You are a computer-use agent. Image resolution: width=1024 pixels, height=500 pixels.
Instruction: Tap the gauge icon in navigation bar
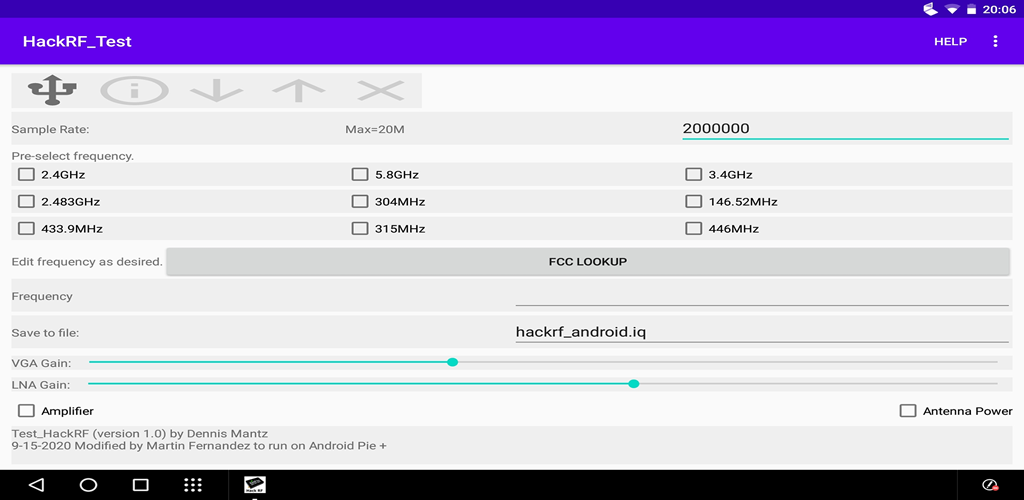pyautogui.click(x=990, y=484)
